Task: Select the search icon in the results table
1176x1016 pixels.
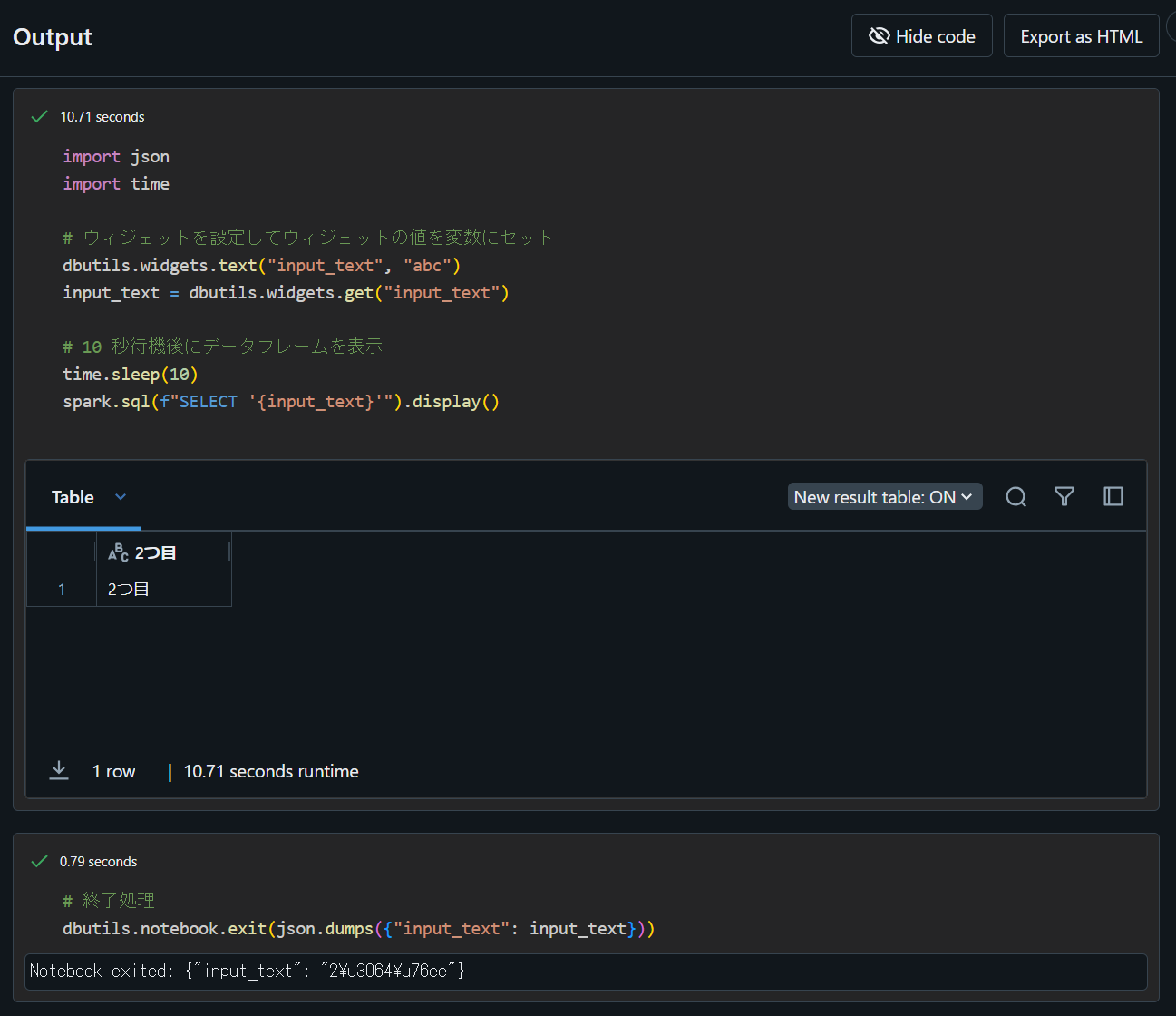Action: [x=1016, y=496]
